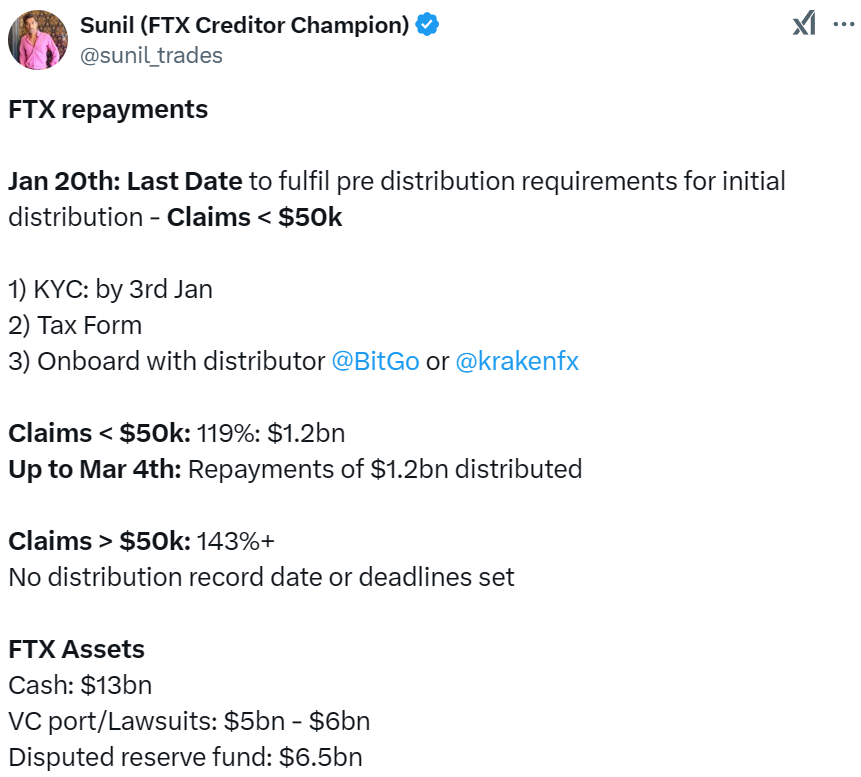Open the Grok explain-post icon
This screenshot has height=777, width=861.
(x=804, y=24)
